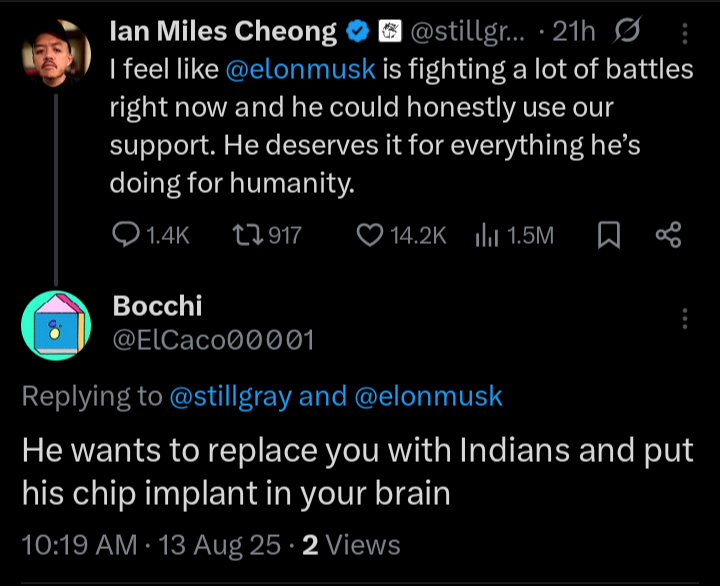
Task: Open Ian Miles Cheong display name
Action: coord(222,32)
